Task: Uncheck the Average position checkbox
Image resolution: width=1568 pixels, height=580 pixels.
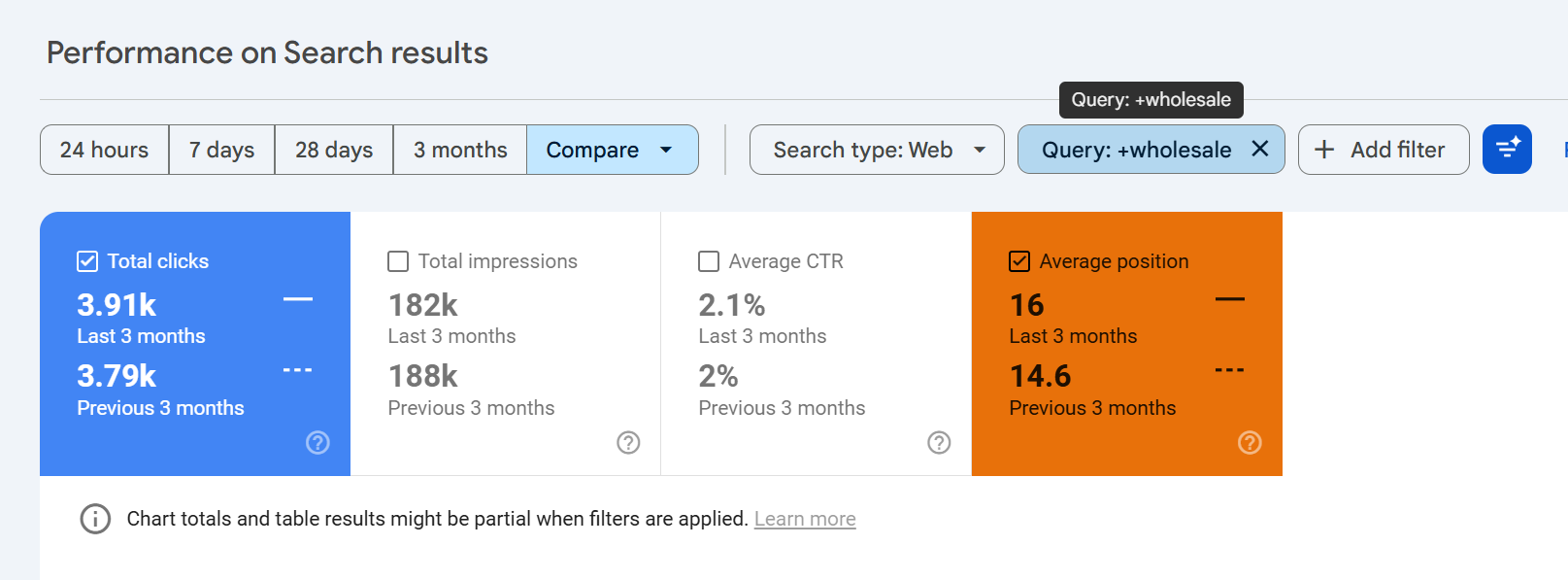Action: click(1019, 261)
